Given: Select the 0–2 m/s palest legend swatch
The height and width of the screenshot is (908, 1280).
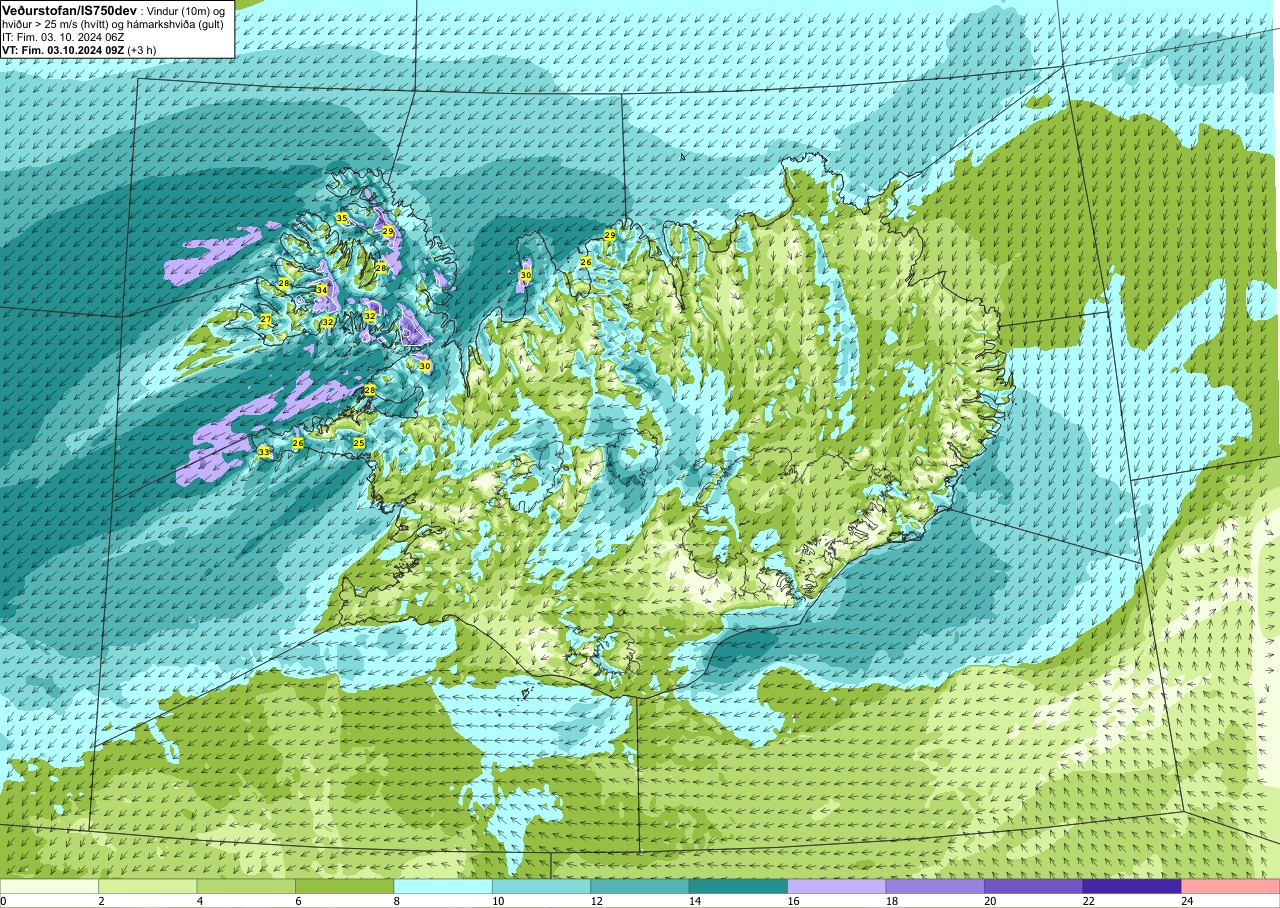Looking at the screenshot, I should [x=50, y=886].
